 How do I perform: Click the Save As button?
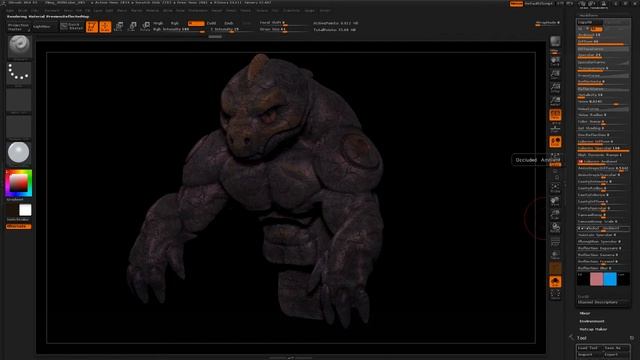pos(616,348)
